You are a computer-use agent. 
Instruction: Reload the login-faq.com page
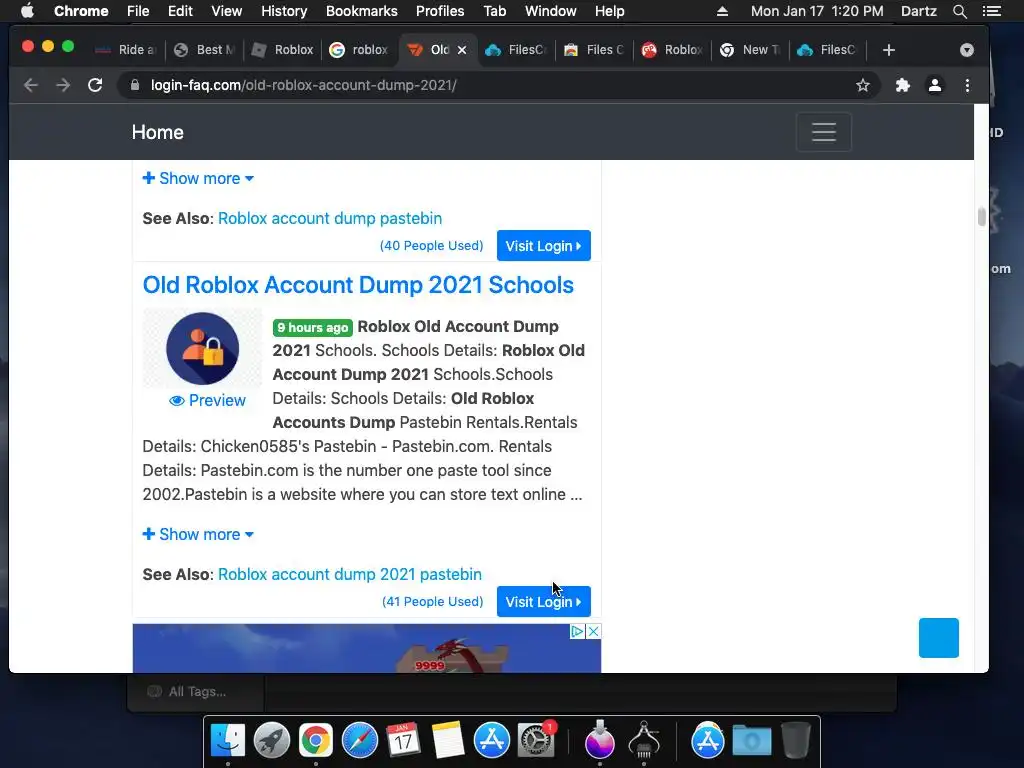95,86
